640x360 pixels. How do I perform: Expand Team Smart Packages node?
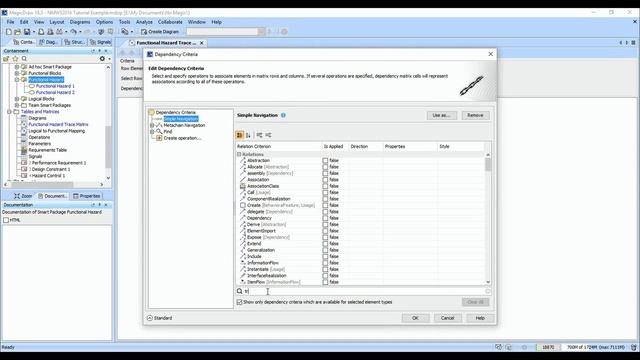click(17, 105)
